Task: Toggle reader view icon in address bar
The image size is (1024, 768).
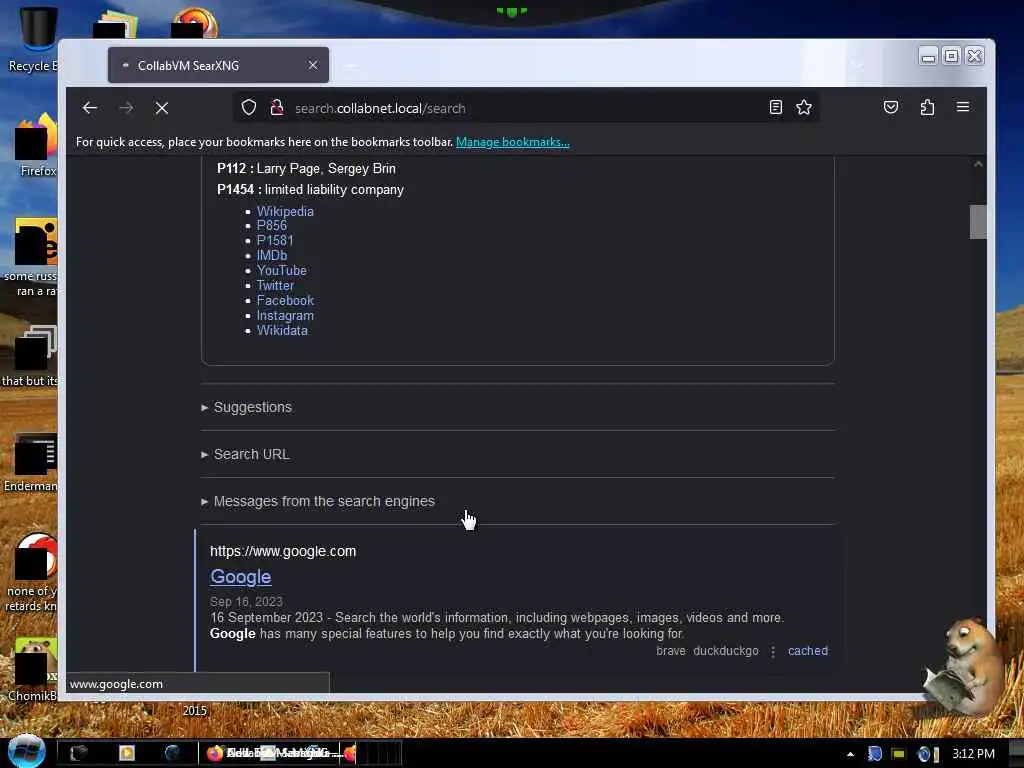Action: [775, 107]
